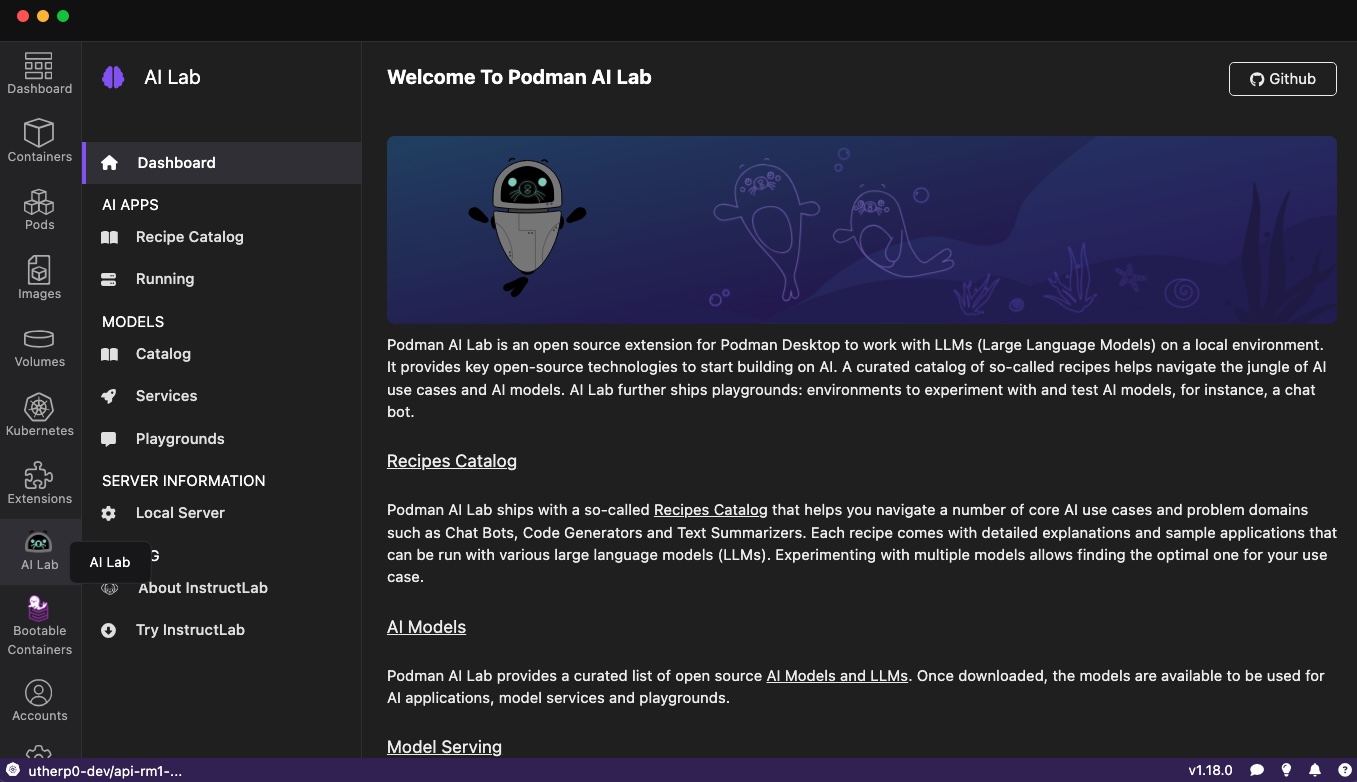Open feedback chat bubble icon

point(1257,770)
